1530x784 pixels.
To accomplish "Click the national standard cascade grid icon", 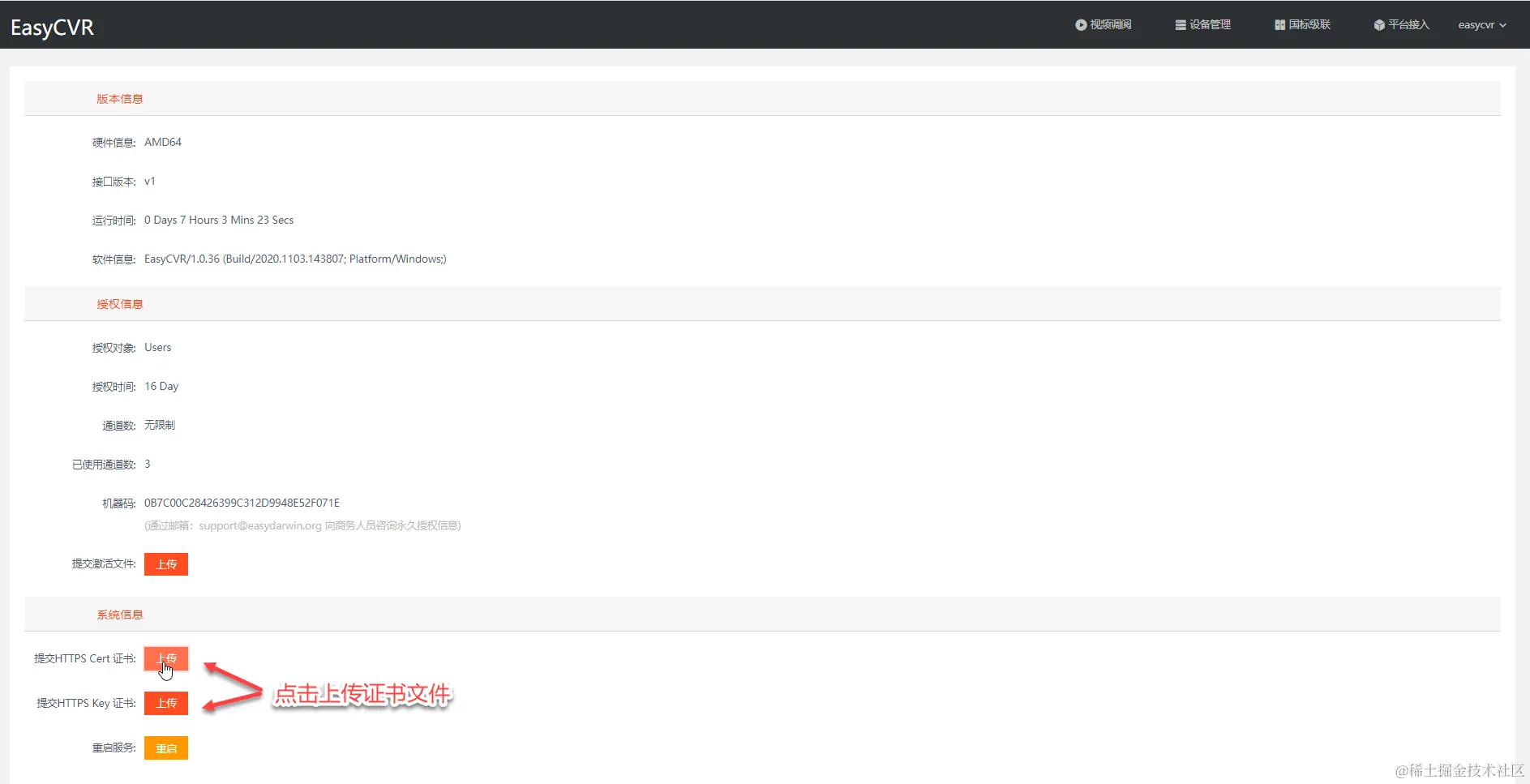I will 1280,25.
